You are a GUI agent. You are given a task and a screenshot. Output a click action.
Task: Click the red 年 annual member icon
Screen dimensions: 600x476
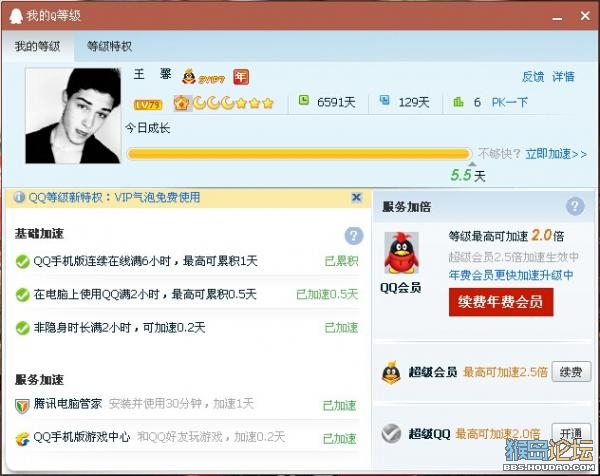pos(241,77)
